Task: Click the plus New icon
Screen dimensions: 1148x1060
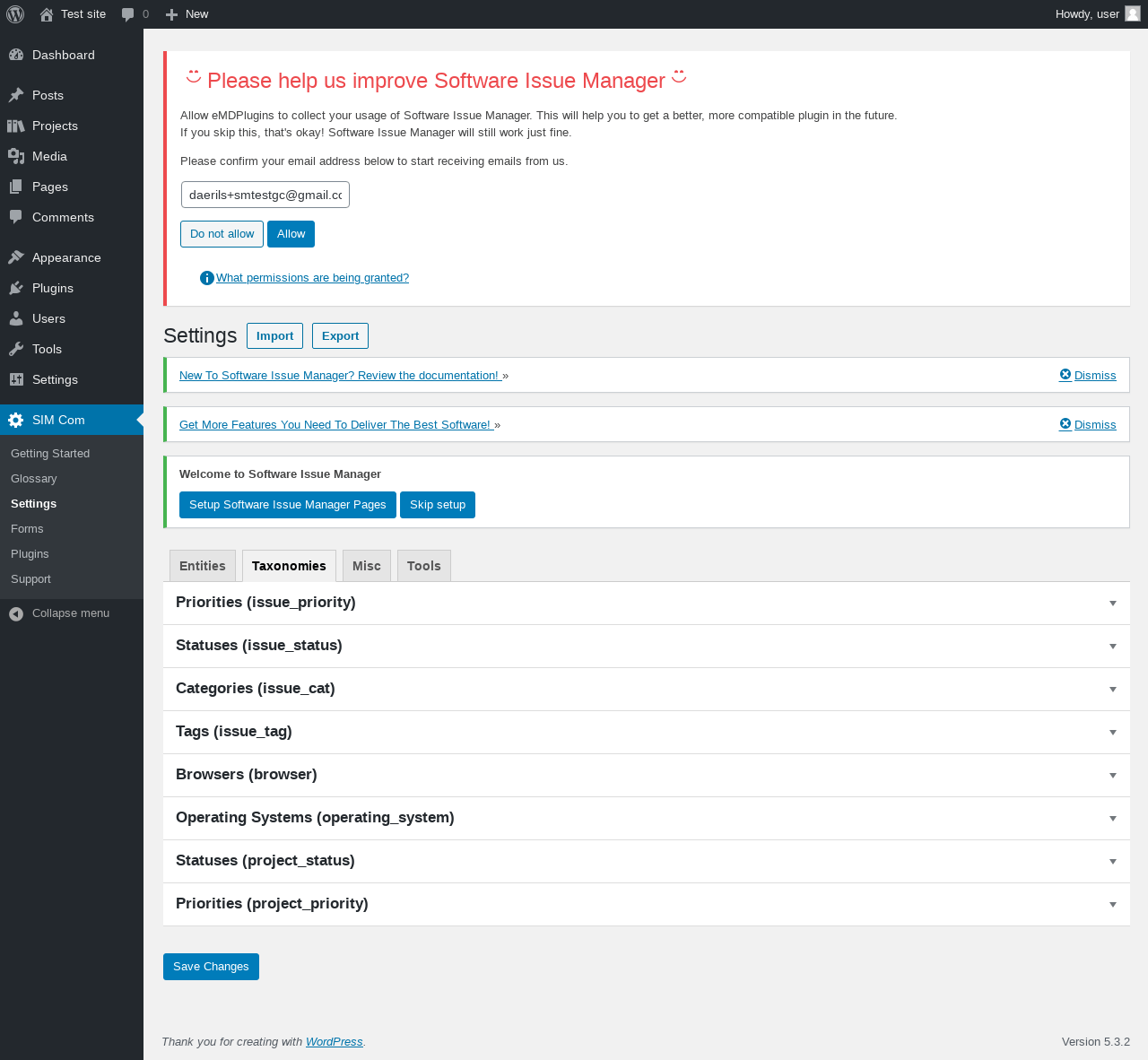Action: tap(172, 14)
